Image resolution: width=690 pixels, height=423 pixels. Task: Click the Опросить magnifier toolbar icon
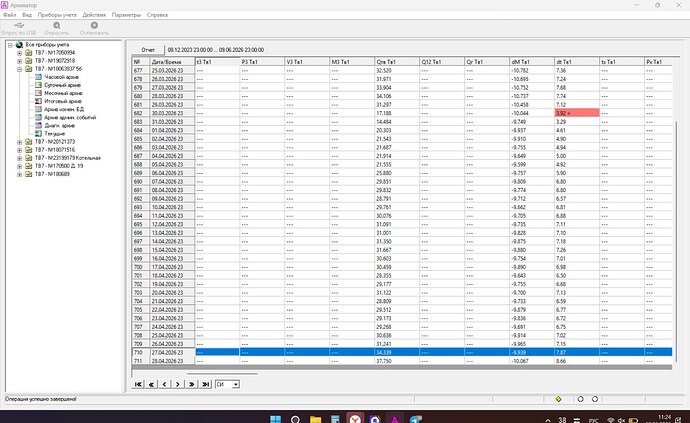tap(57, 26)
